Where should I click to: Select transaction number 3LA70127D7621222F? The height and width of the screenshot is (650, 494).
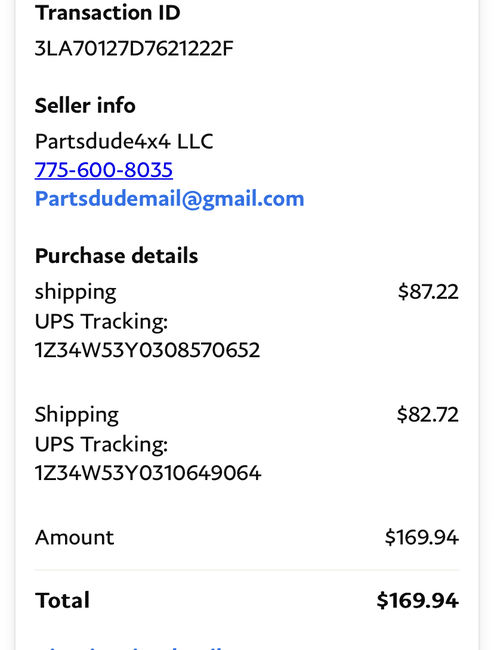tap(134, 49)
